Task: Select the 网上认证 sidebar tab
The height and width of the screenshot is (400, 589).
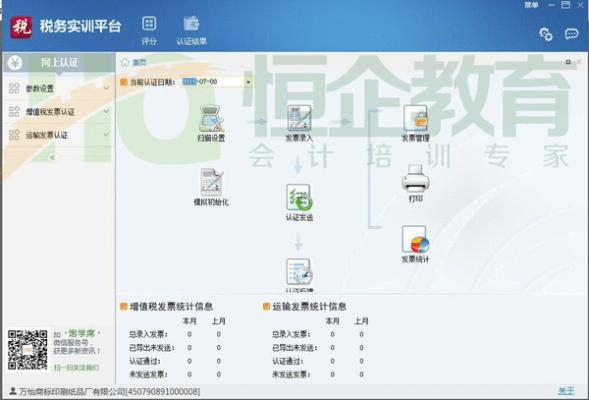Action: pyautogui.click(x=59, y=63)
